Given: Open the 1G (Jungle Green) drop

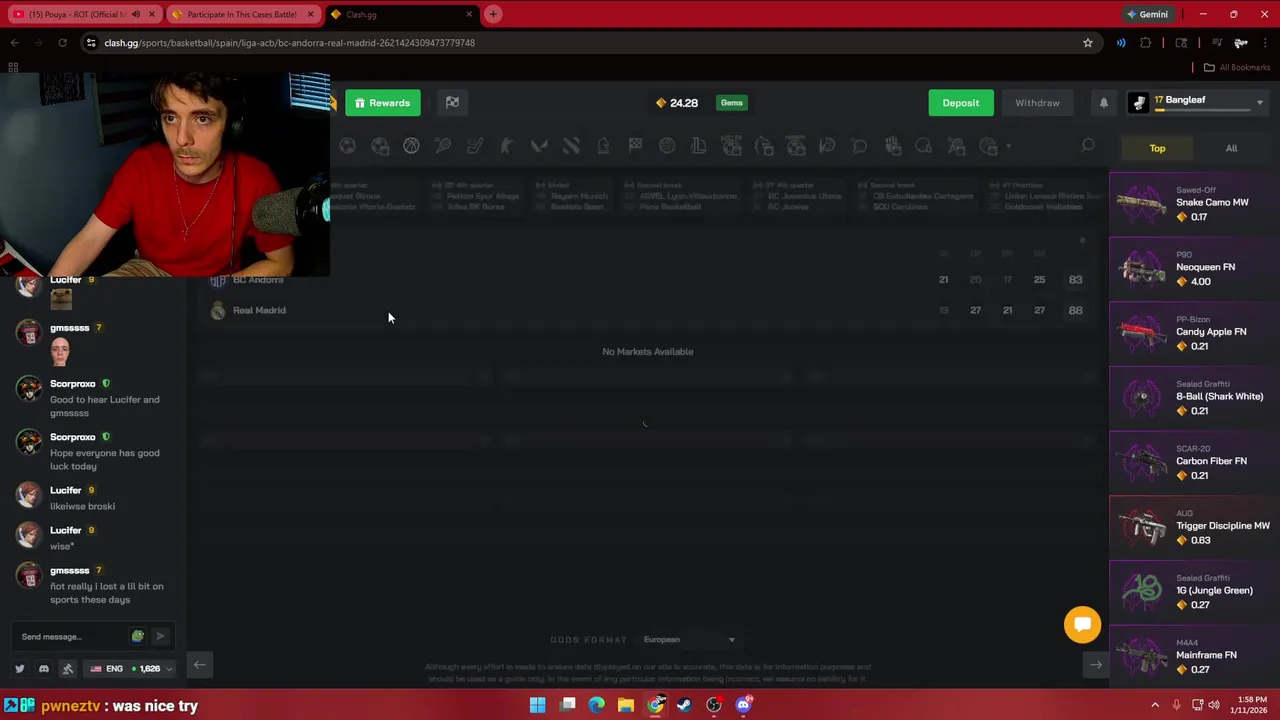Looking at the screenshot, I should (x=1195, y=592).
